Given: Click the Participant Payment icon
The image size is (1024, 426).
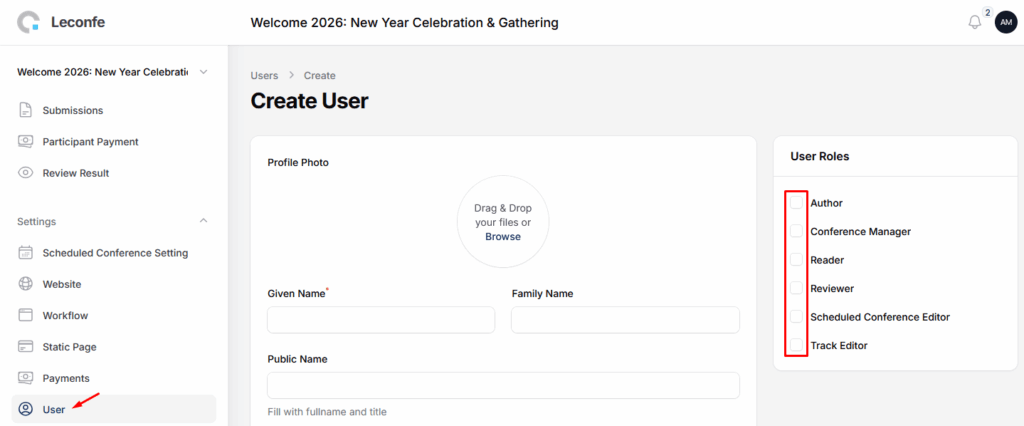Looking at the screenshot, I should point(26,142).
